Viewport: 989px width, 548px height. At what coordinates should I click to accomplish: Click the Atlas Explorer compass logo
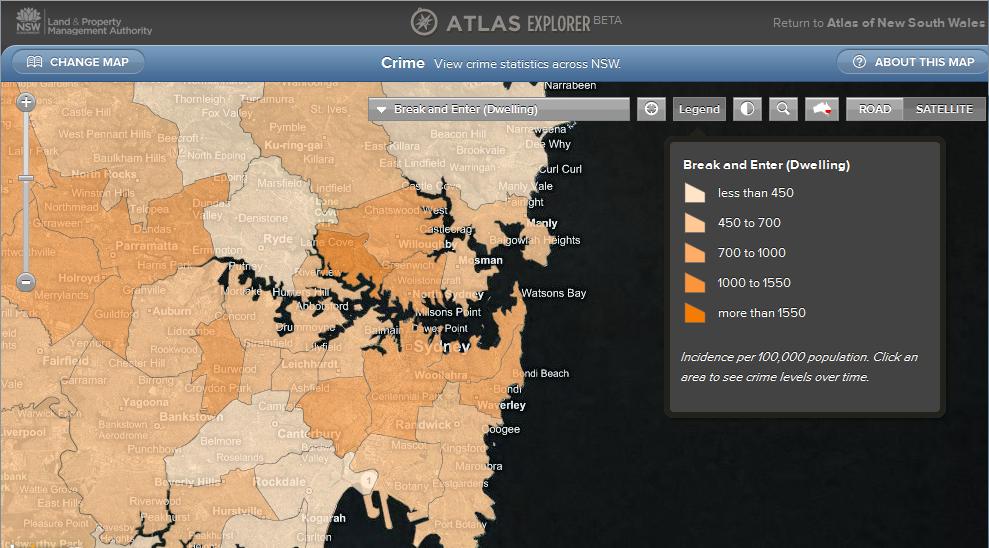[424, 22]
